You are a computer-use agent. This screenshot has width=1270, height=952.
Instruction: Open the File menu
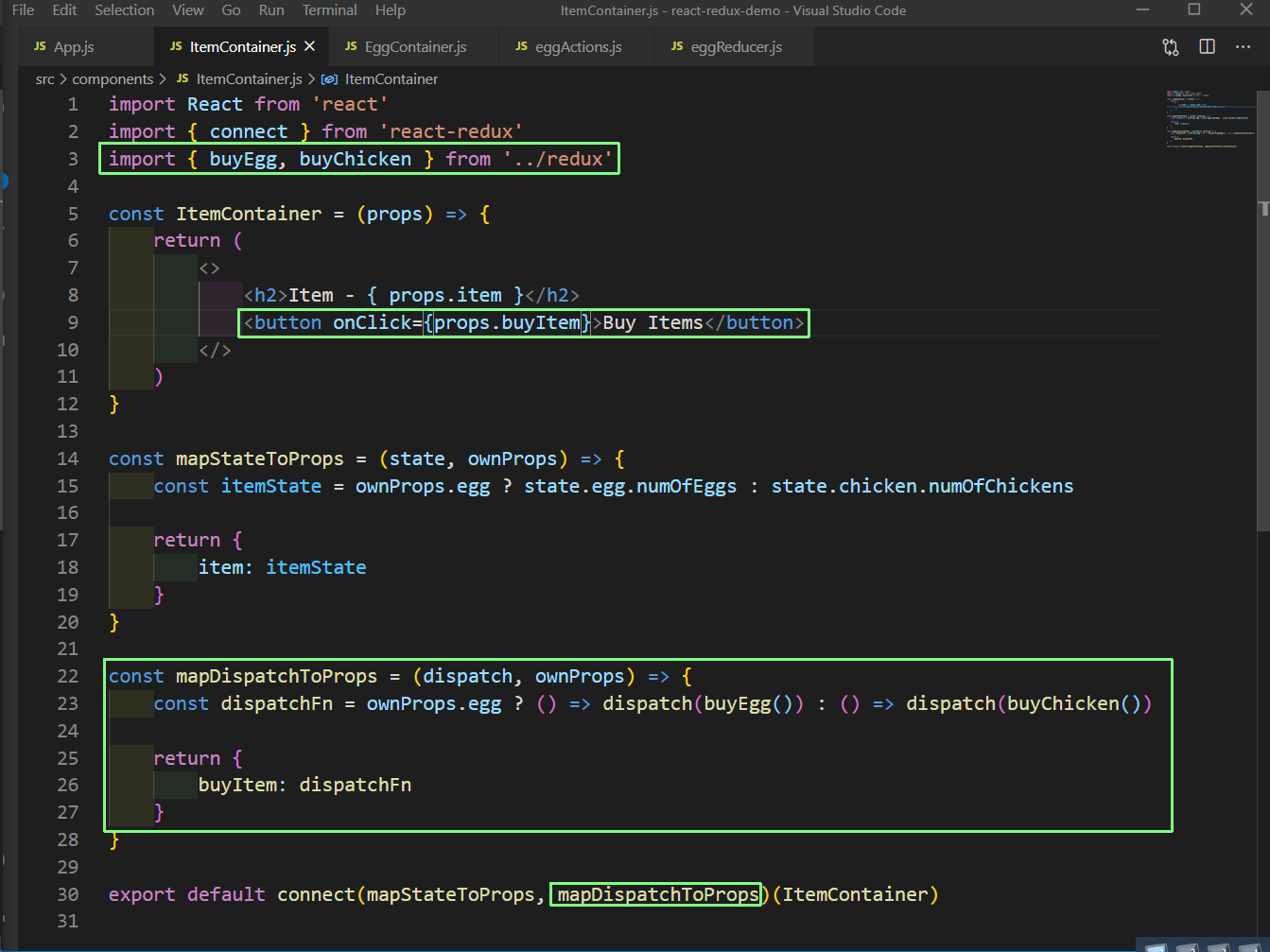click(23, 10)
